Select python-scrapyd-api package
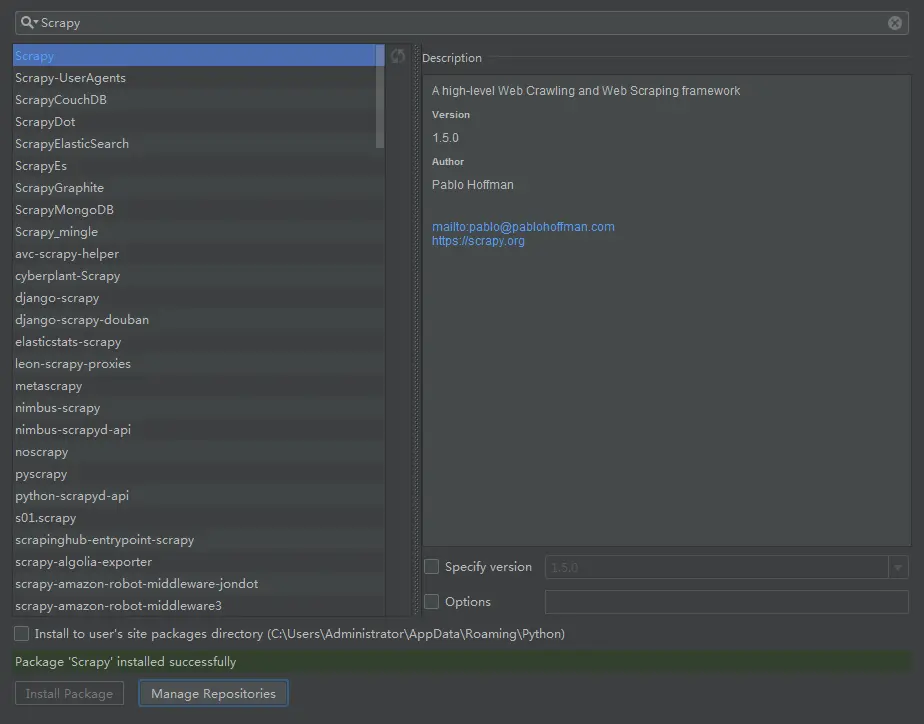This screenshot has width=924, height=724. click(x=199, y=495)
